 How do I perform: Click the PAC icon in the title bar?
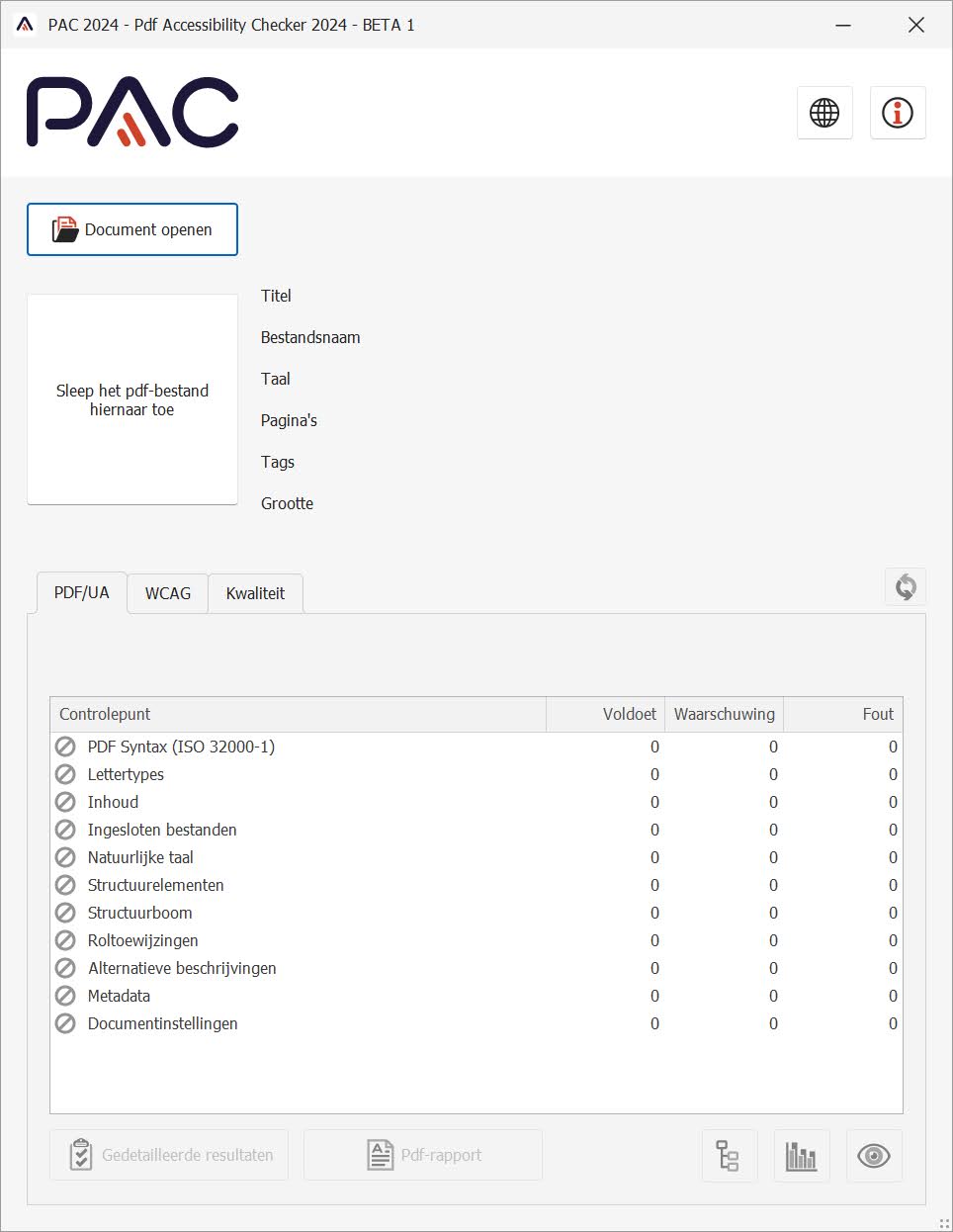[24, 24]
